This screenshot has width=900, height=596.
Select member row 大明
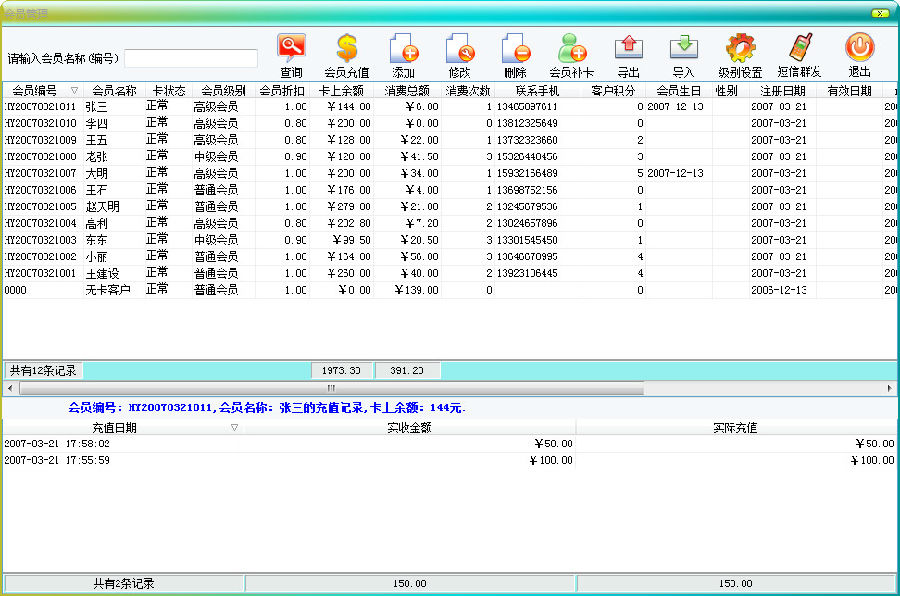coord(449,173)
